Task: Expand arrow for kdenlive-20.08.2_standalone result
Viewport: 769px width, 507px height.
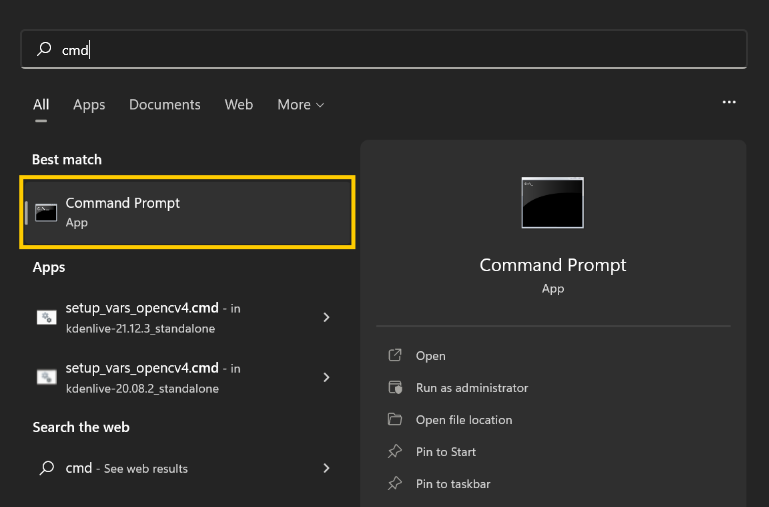Action: pyautogui.click(x=327, y=377)
